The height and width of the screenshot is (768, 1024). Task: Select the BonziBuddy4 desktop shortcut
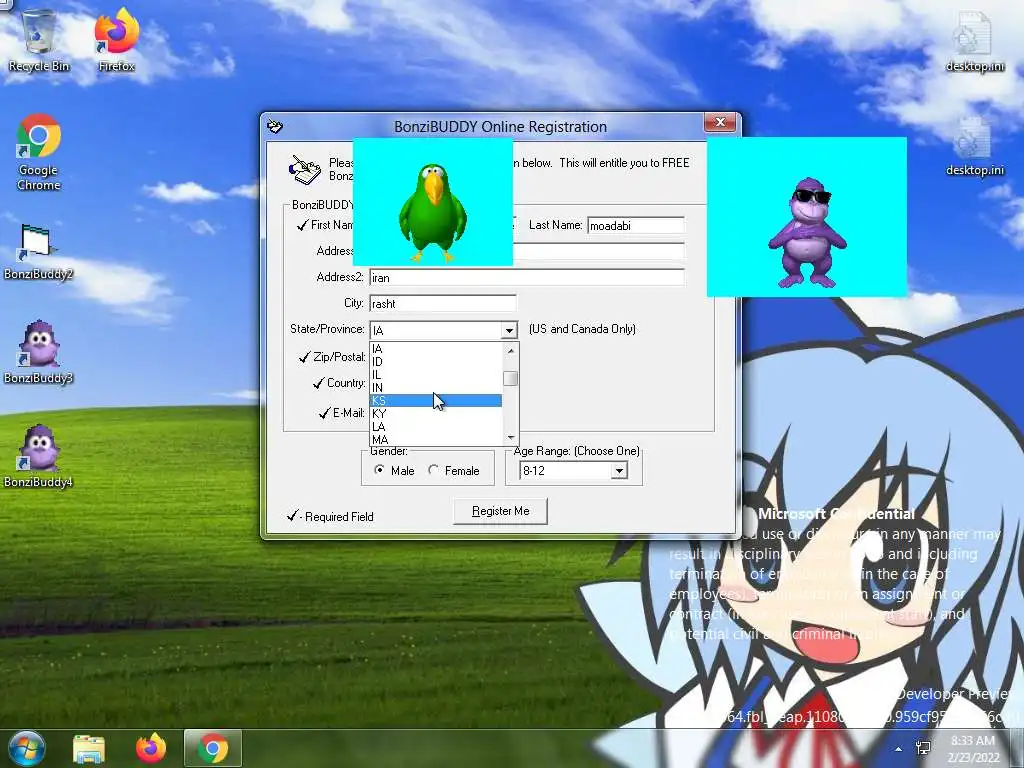39,457
